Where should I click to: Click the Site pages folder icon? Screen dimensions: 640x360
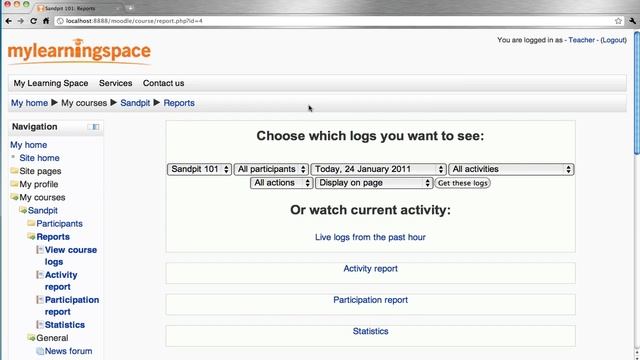point(14,171)
